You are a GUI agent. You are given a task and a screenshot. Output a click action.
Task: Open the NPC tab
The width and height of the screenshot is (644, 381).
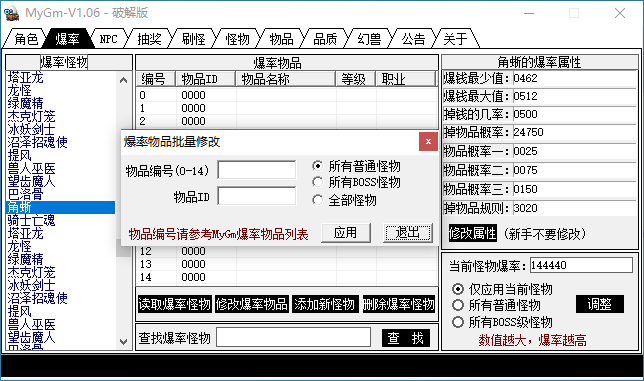pos(108,39)
